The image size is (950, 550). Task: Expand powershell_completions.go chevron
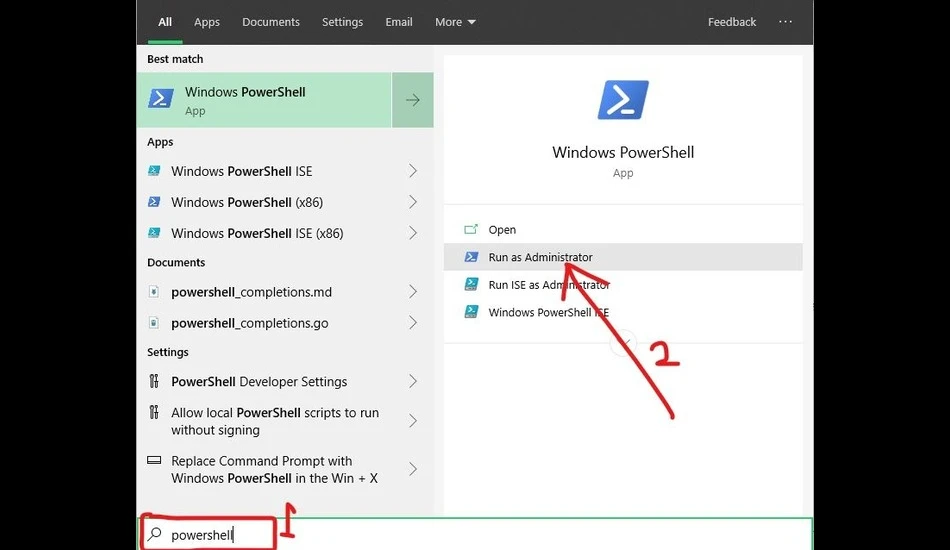point(413,323)
